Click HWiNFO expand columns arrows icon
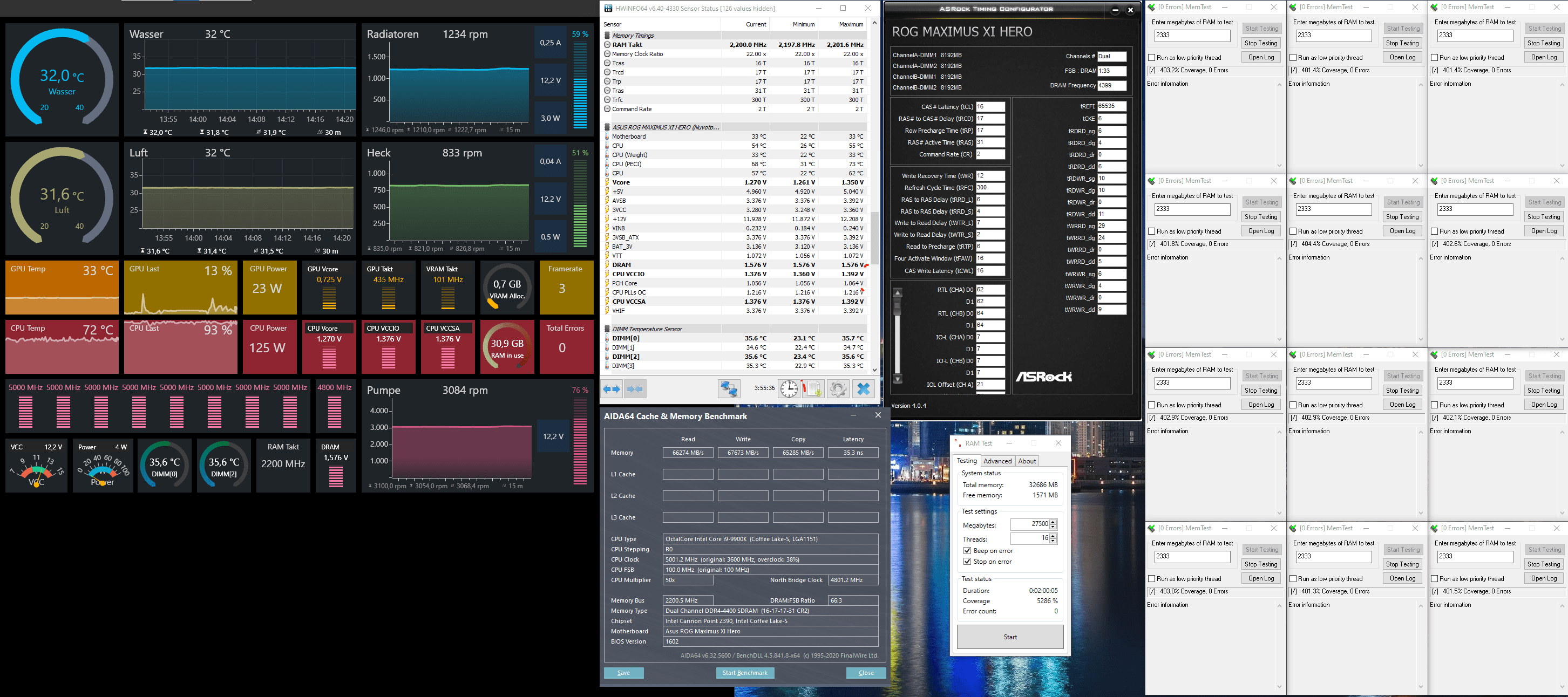The width and height of the screenshot is (1568, 697). (612, 388)
